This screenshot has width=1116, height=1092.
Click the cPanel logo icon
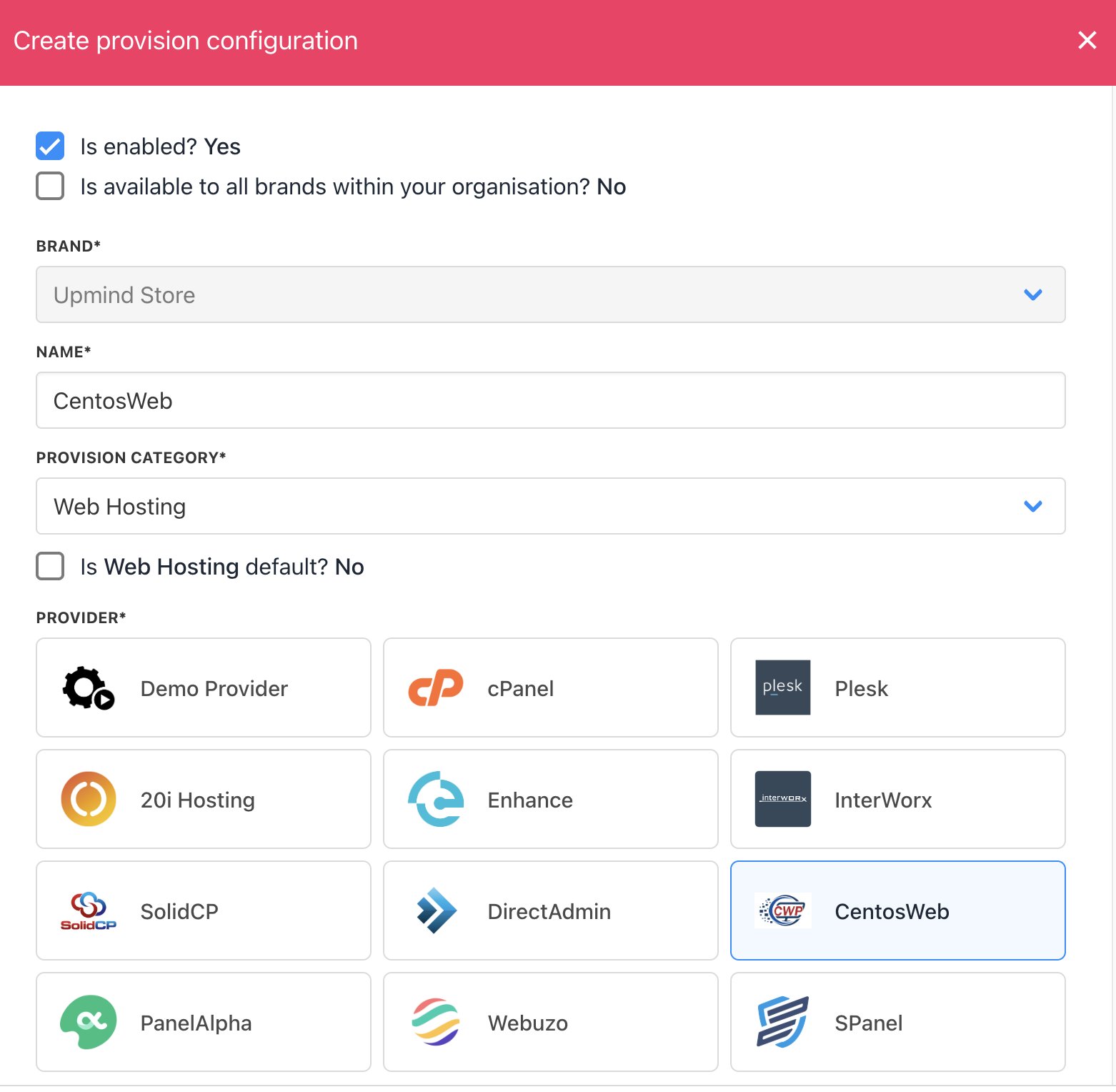click(436, 688)
